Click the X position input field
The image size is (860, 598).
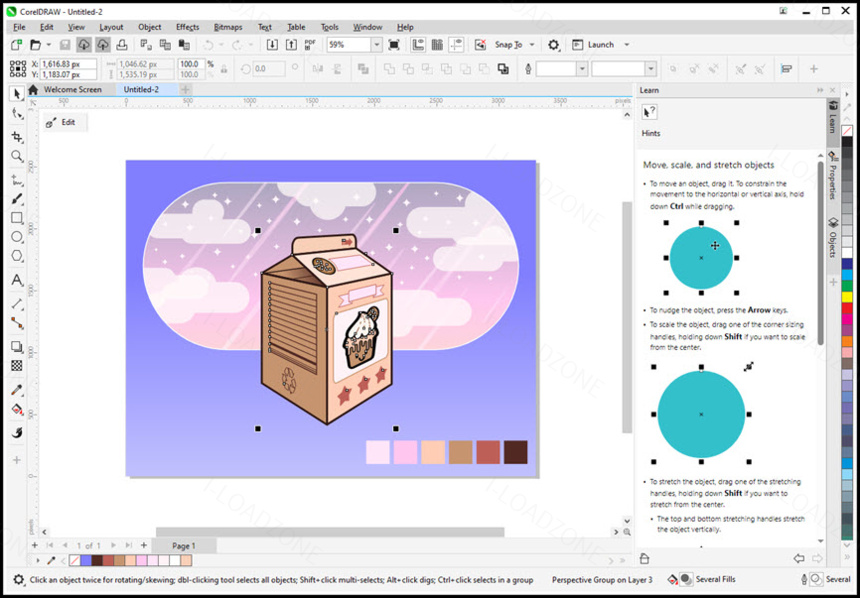tap(69, 64)
